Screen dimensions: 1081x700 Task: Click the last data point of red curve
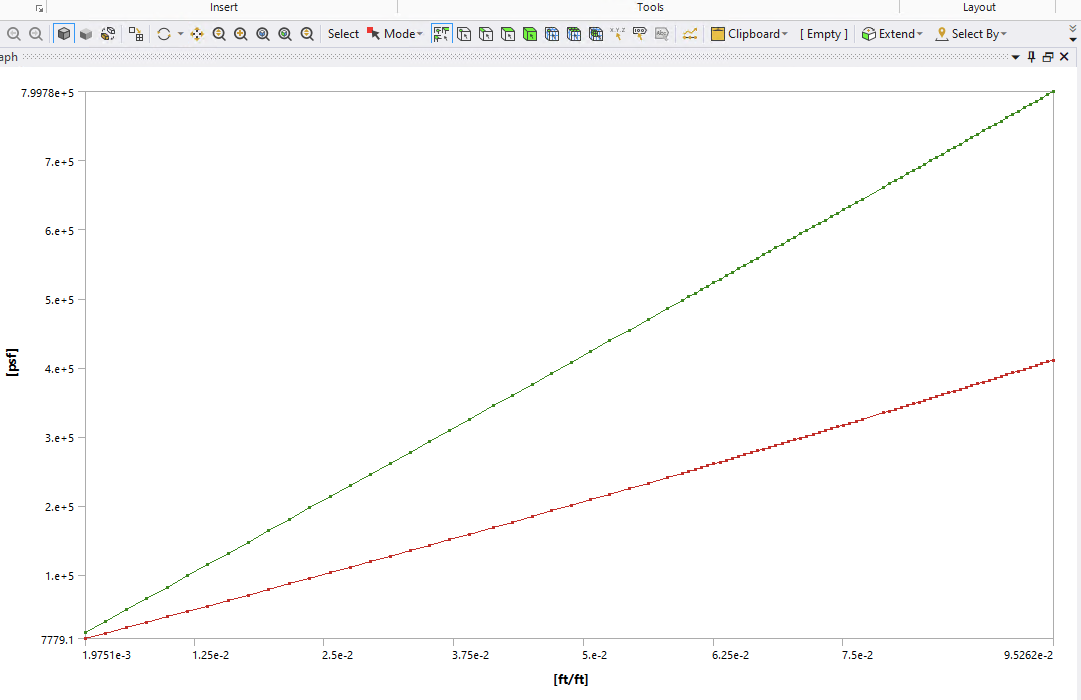1053,360
